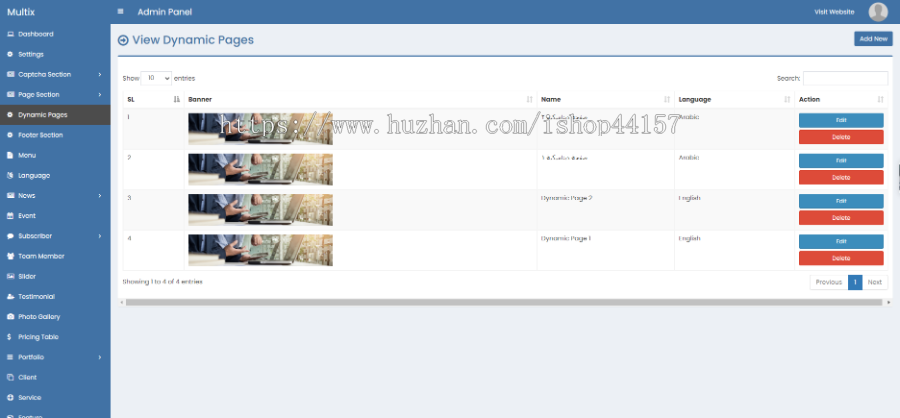Click the Add New button
The image size is (900, 418).
coord(873,38)
